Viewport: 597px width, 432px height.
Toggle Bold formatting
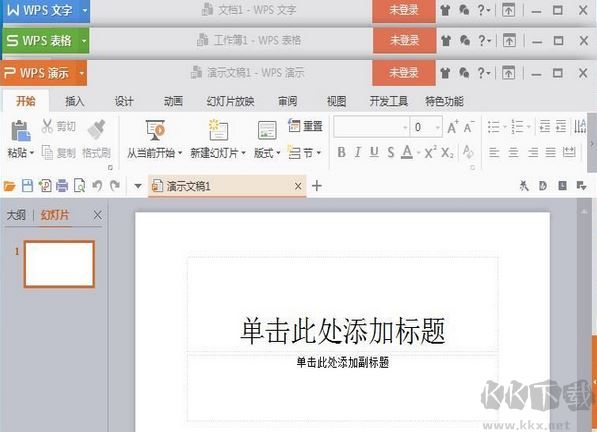pyautogui.click(x=342, y=152)
